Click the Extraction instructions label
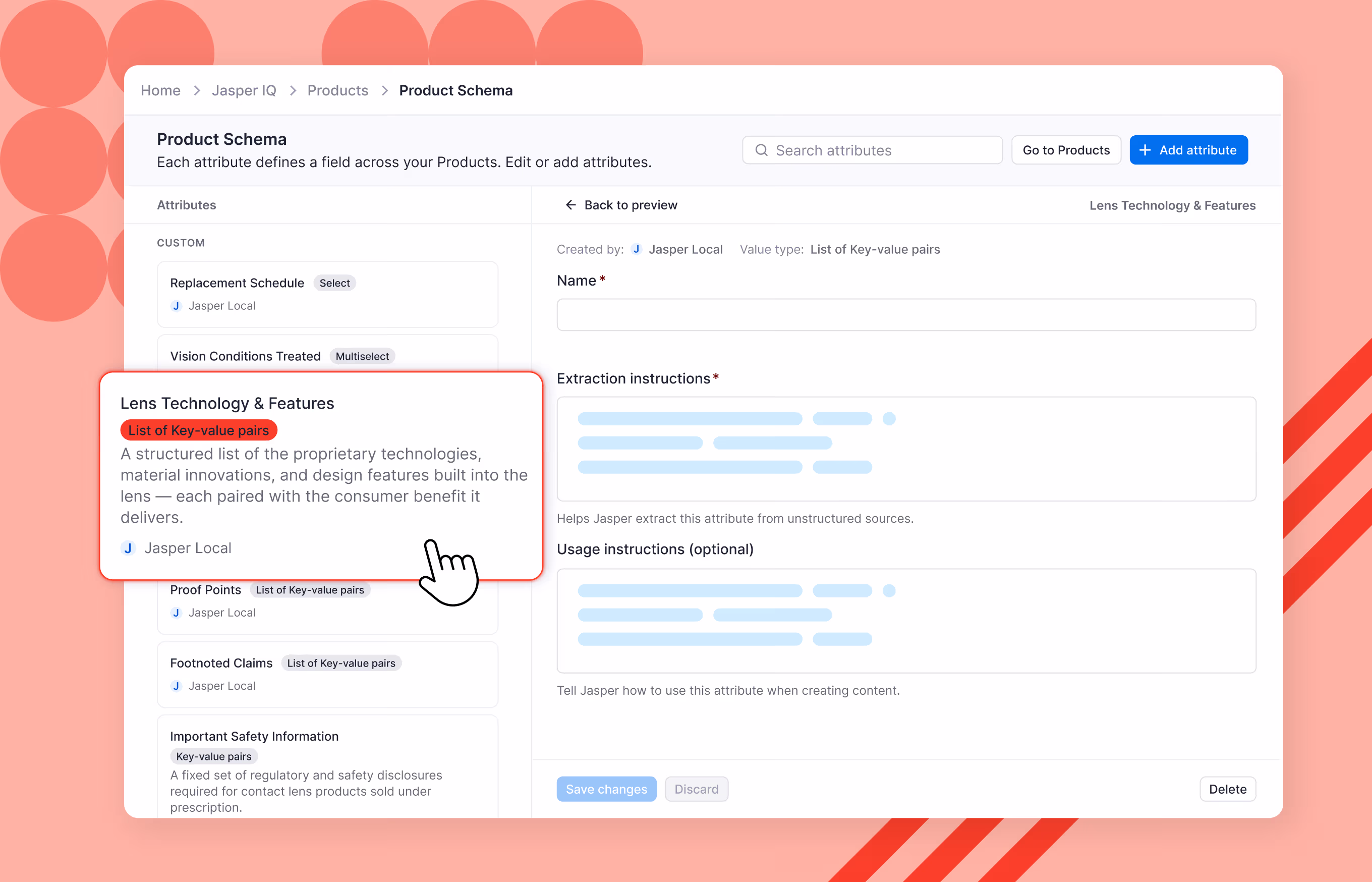The width and height of the screenshot is (1372, 882). click(634, 378)
